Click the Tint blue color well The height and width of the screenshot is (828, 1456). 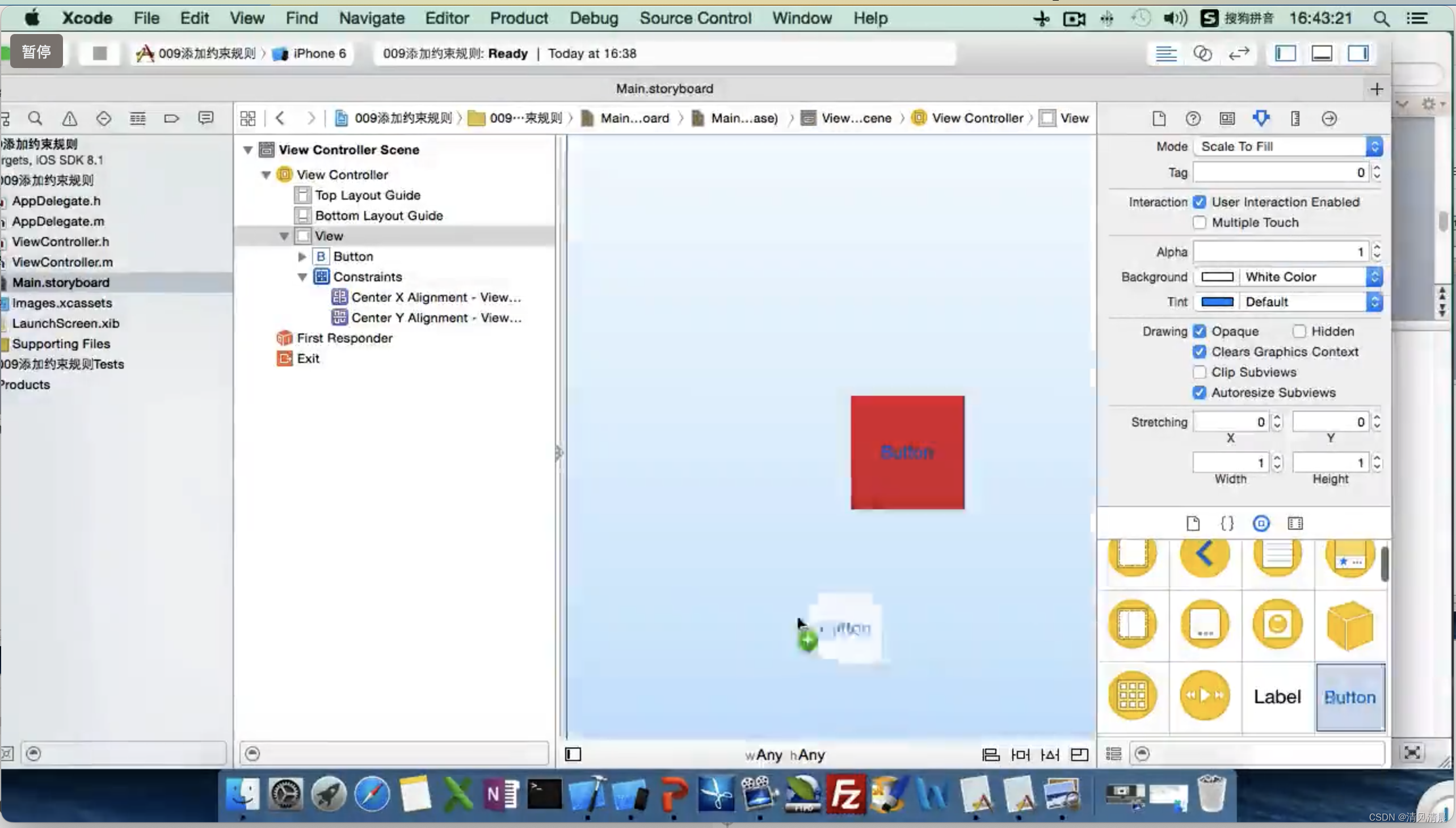[x=1217, y=302]
